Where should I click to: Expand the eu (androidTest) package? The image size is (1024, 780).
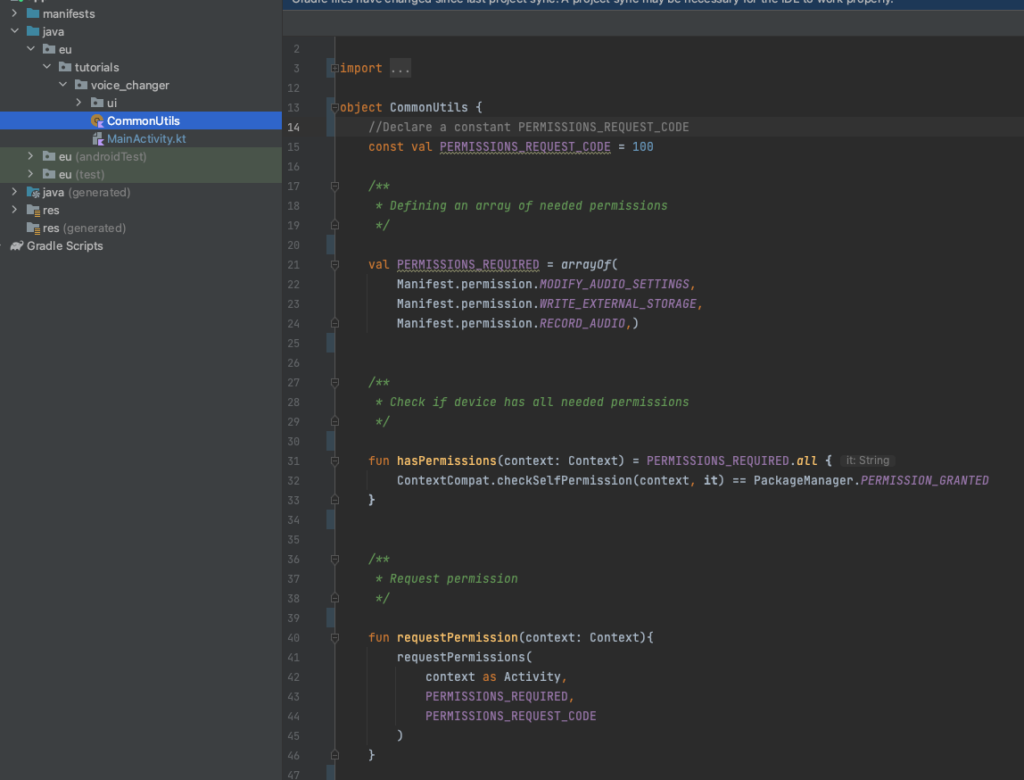coord(30,157)
